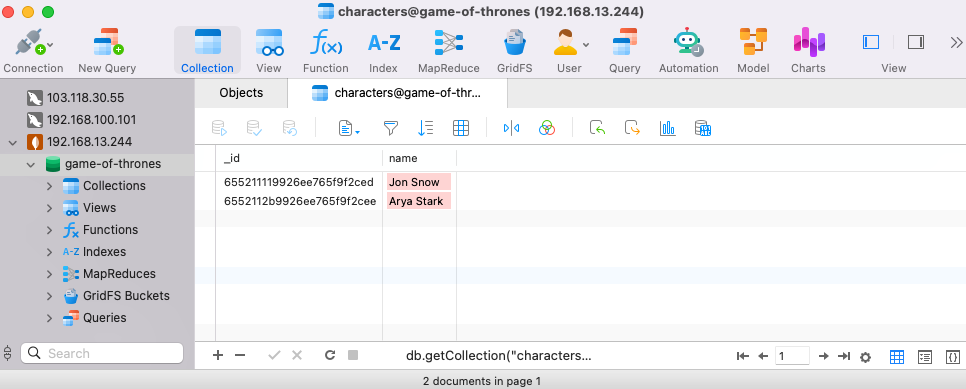Click the page number field

tap(792, 356)
